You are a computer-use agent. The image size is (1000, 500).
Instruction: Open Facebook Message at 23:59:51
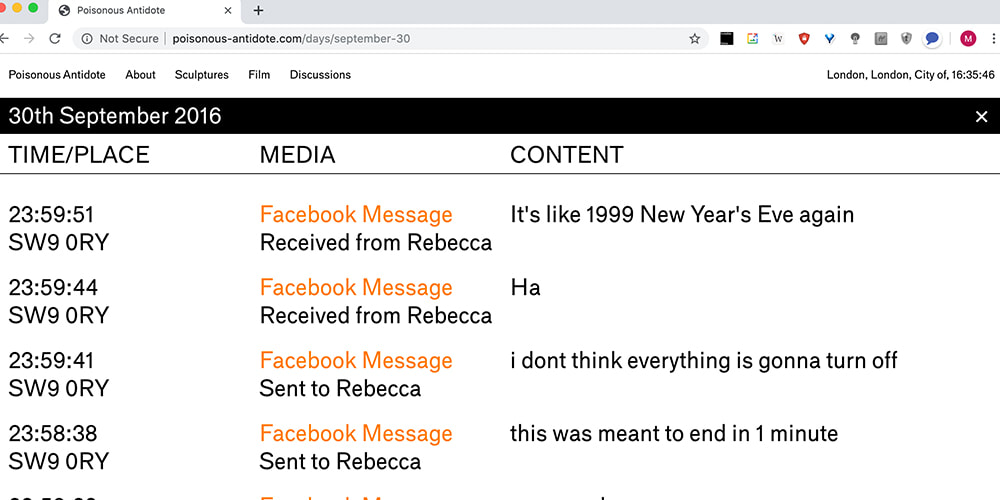356,214
